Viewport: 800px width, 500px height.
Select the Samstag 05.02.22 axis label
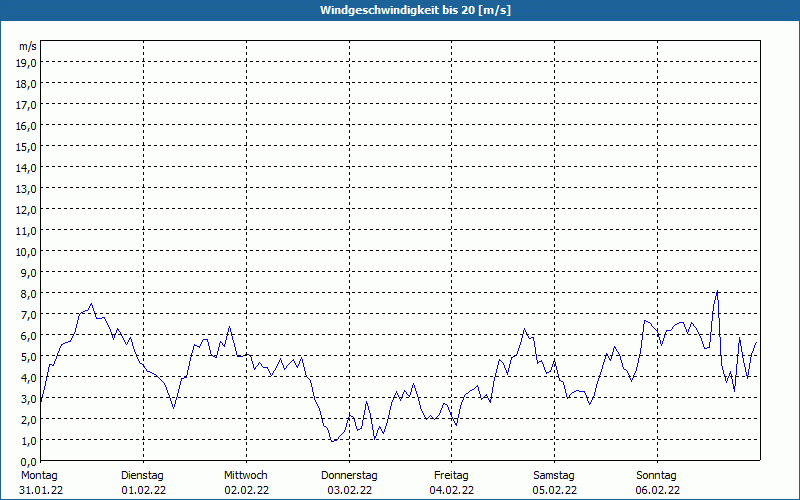[555, 483]
